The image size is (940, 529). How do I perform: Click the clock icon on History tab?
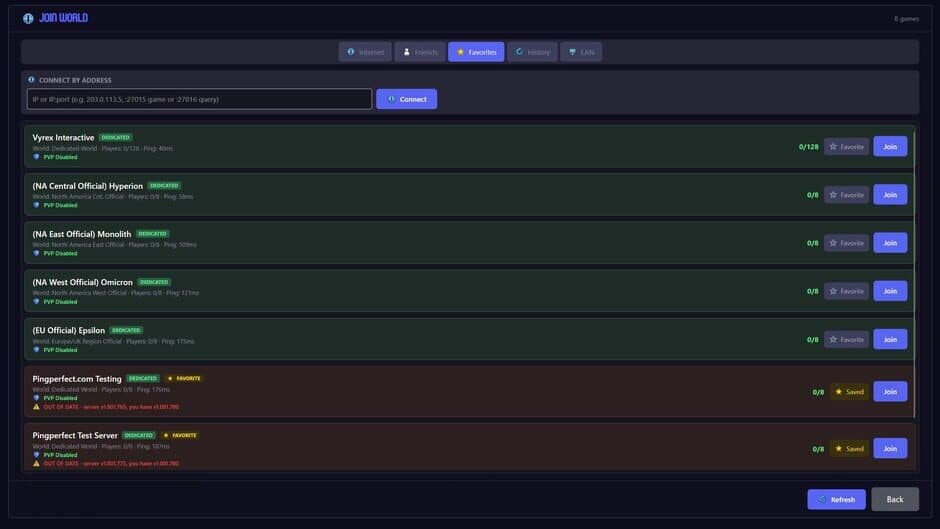click(519, 52)
